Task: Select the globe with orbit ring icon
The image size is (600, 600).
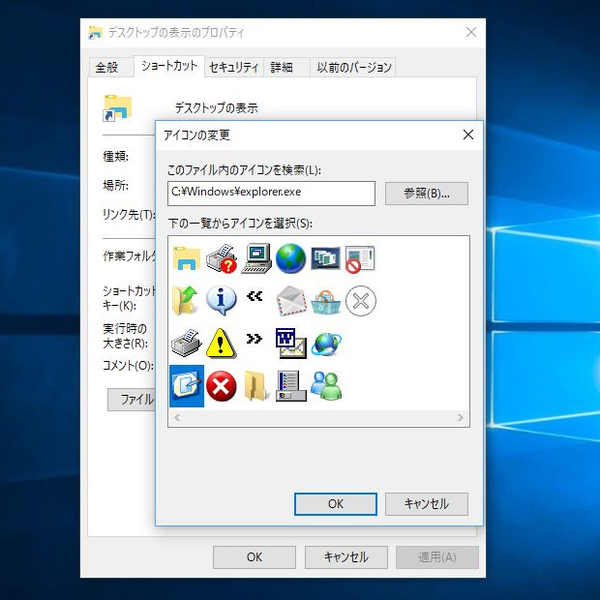Action: point(326,344)
